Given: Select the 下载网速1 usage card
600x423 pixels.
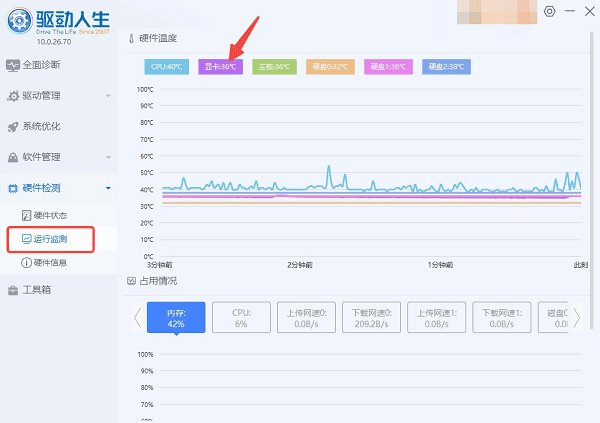Looking at the screenshot, I should click(502, 317).
